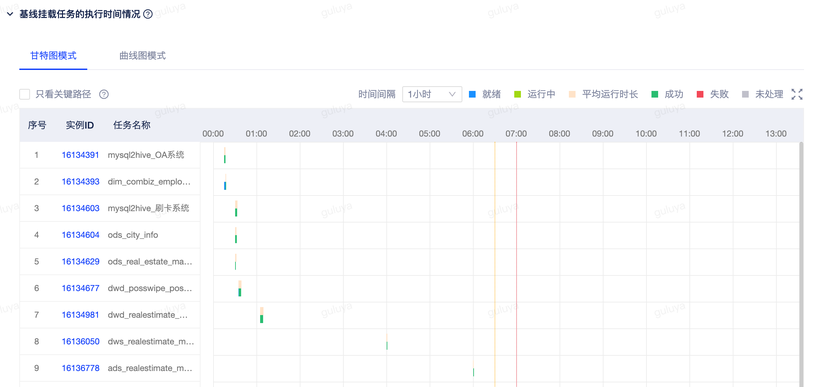The image size is (816, 387).
Task: Click the 13:00 time axis label
Action: (775, 134)
